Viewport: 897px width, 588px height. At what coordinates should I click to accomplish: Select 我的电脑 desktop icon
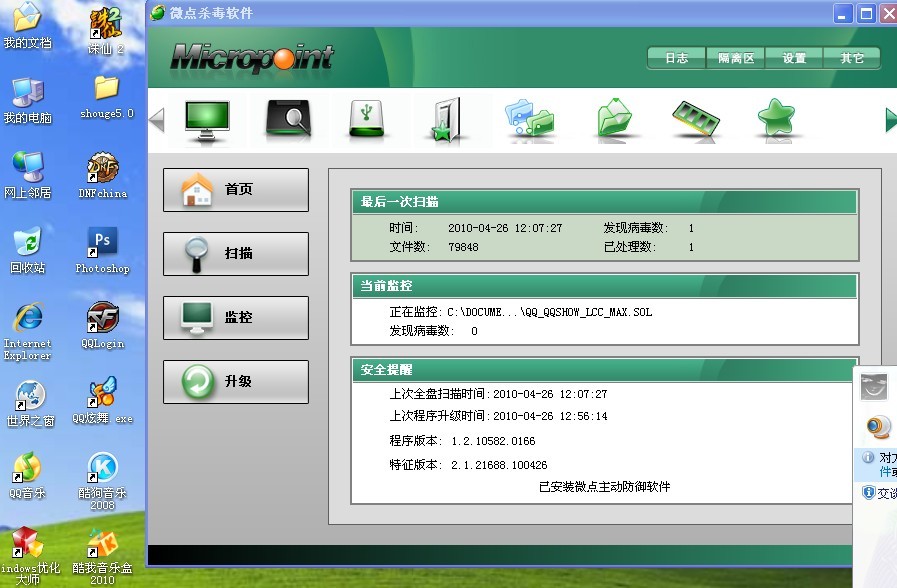tap(27, 101)
